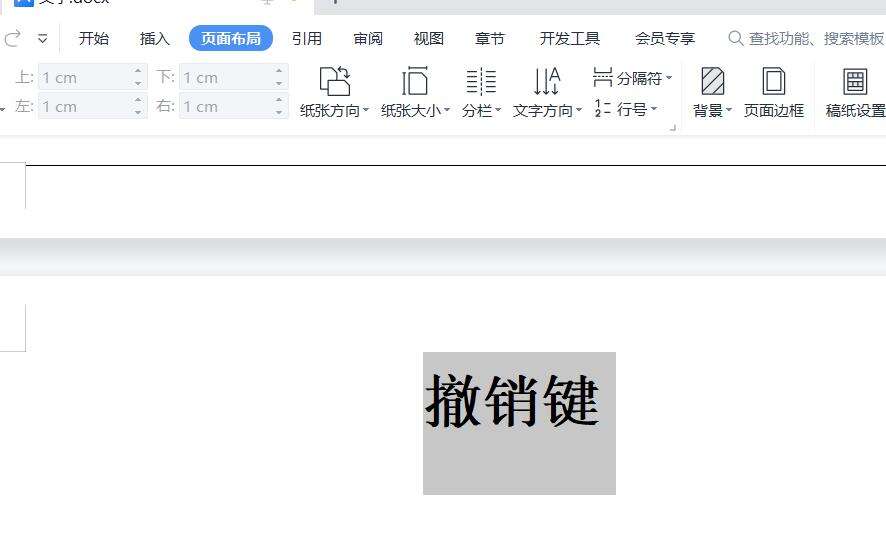Open the quick access toolbar customize dropdown
Screen dimensions: 886x559
click(x=42, y=39)
